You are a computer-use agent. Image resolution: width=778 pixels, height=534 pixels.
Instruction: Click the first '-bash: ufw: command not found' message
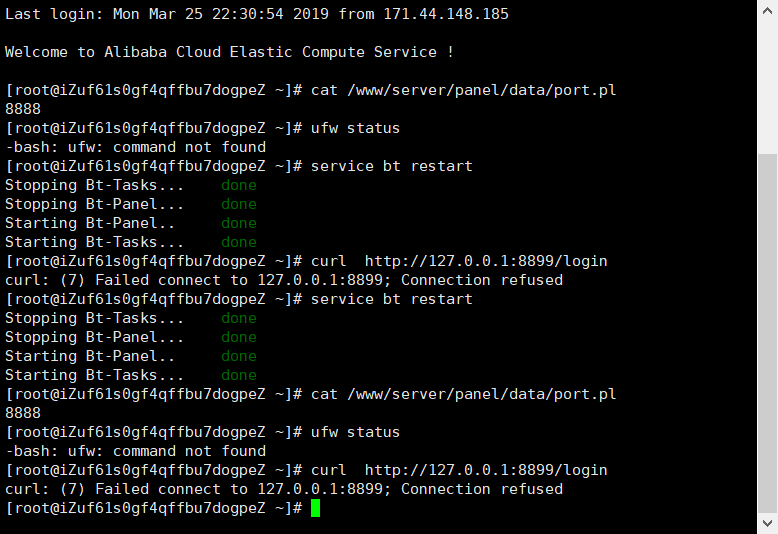135,147
